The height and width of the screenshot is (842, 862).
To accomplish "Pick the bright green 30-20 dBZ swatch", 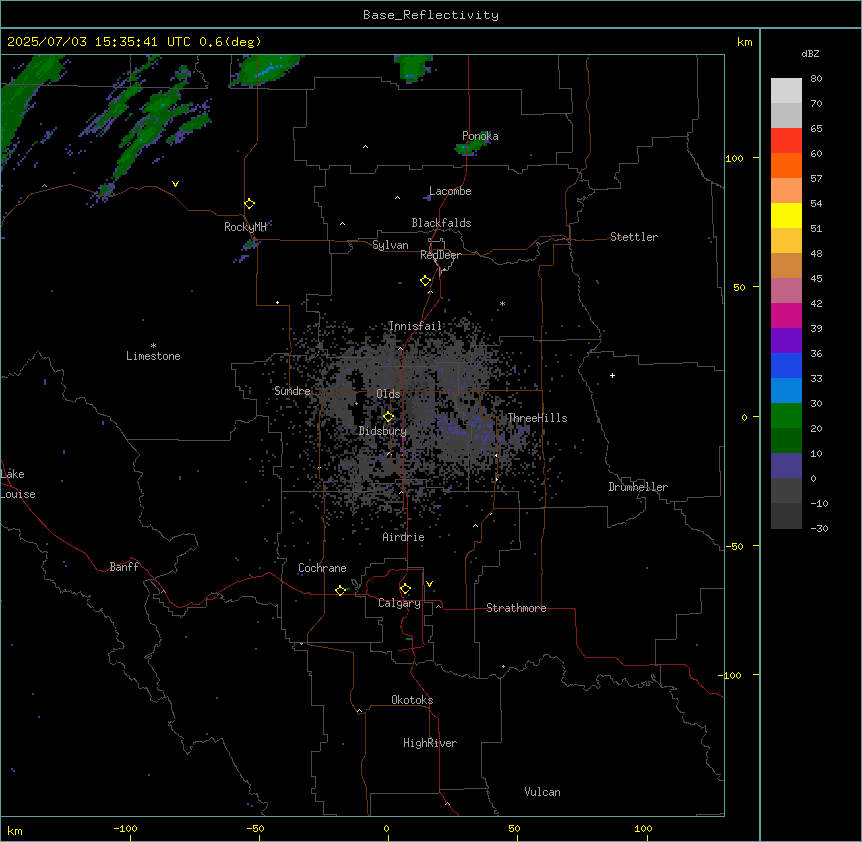I will tap(786, 416).
